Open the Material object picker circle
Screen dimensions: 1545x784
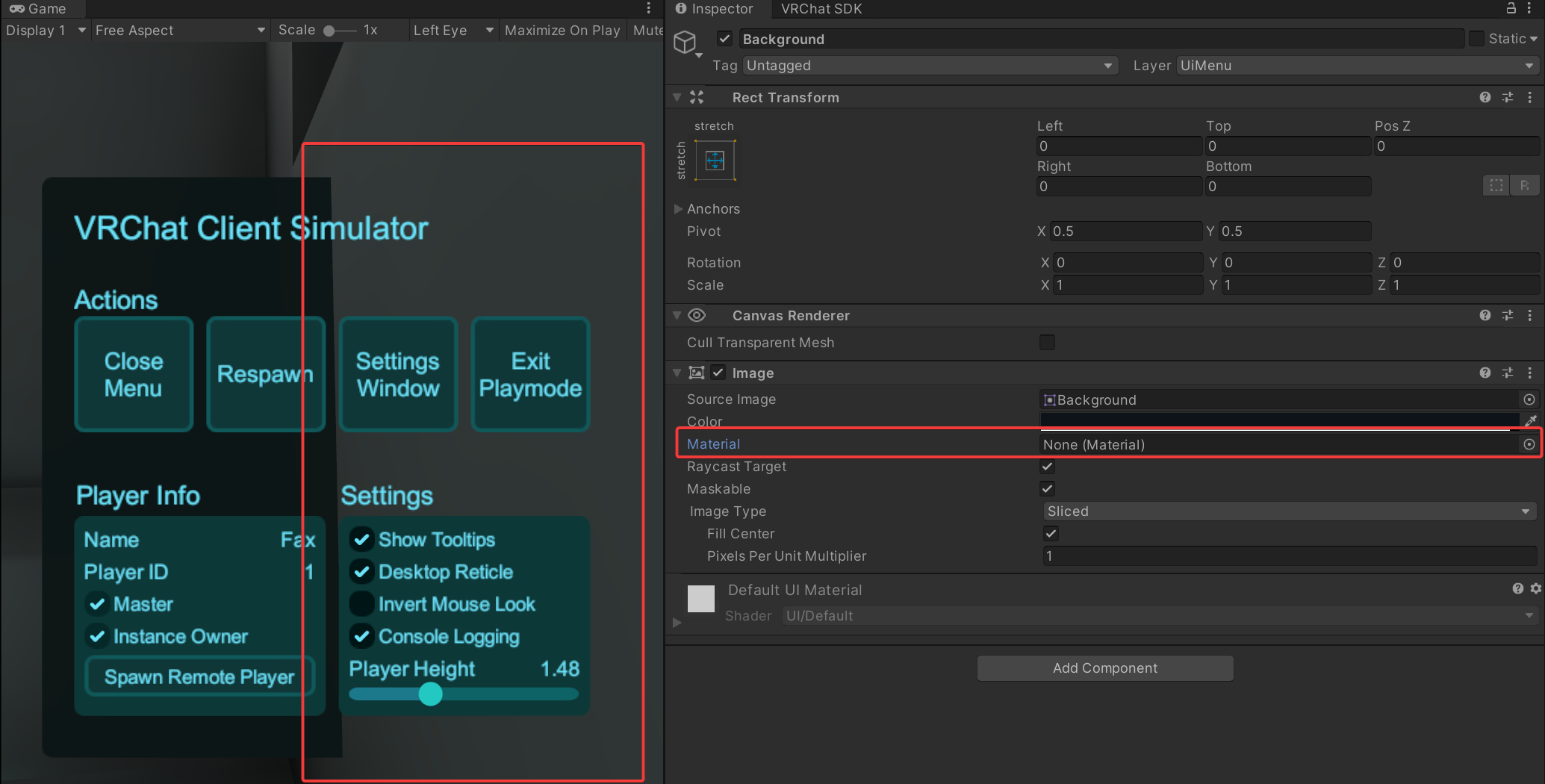tap(1529, 444)
